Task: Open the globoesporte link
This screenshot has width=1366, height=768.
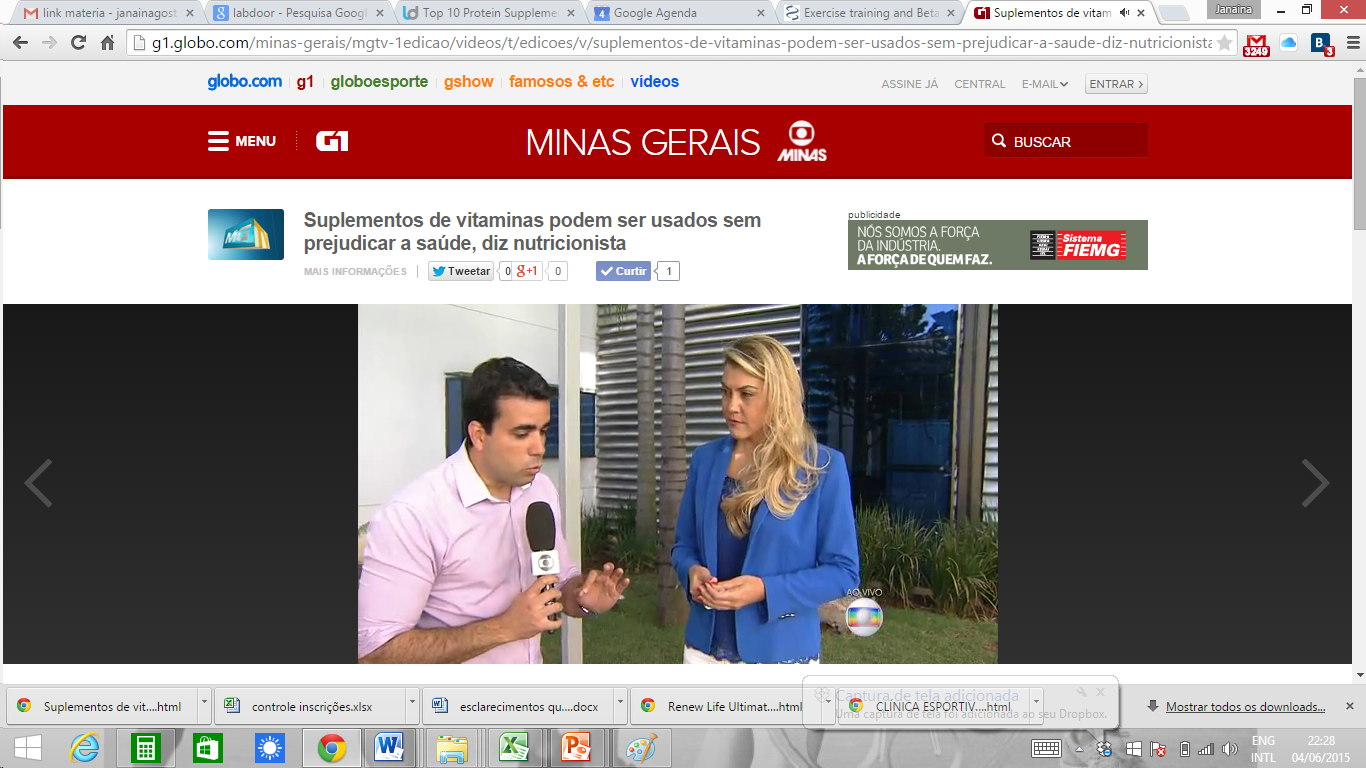Action: pyautogui.click(x=379, y=82)
